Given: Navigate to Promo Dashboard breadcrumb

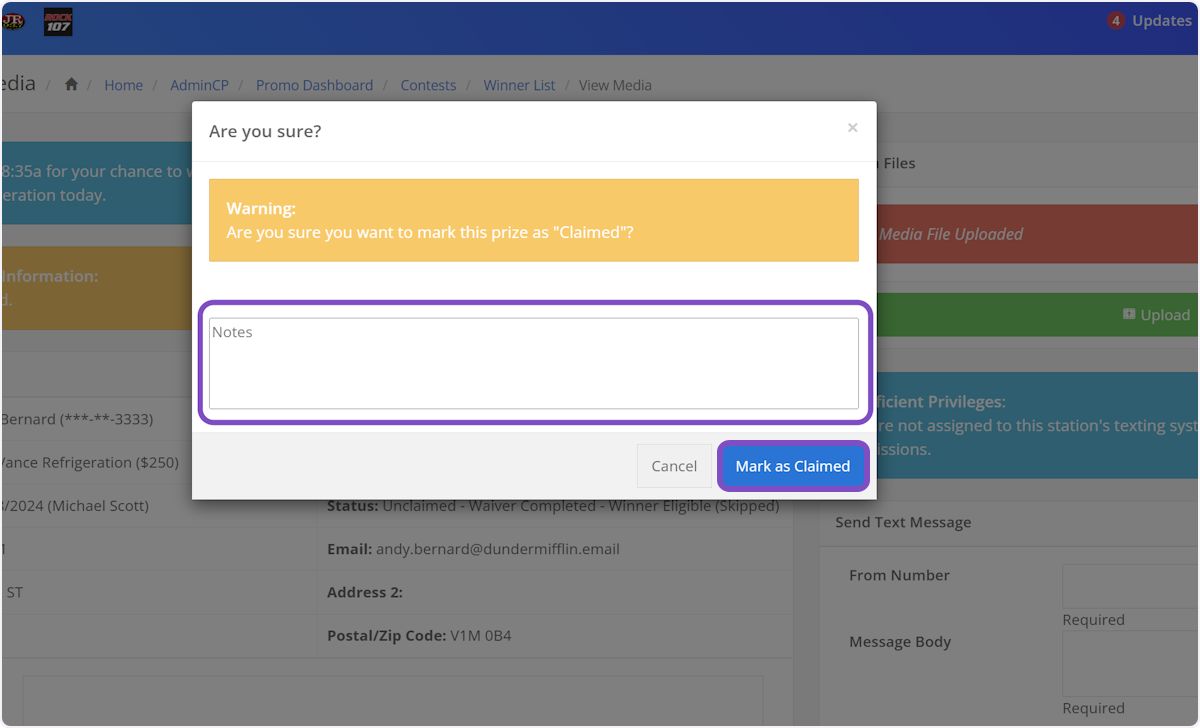Looking at the screenshot, I should point(314,85).
